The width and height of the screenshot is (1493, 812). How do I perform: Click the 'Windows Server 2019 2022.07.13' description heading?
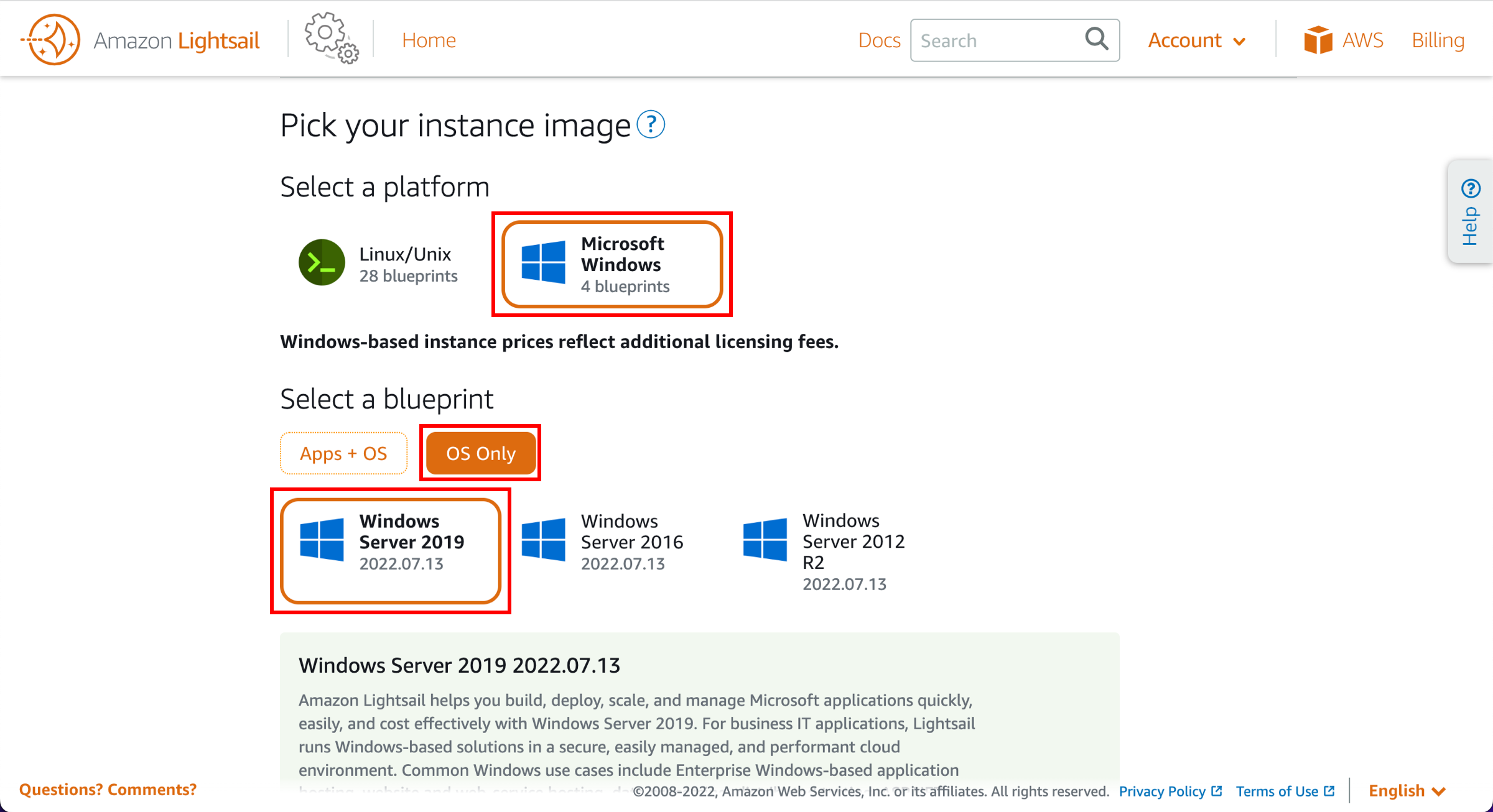(x=459, y=665)
